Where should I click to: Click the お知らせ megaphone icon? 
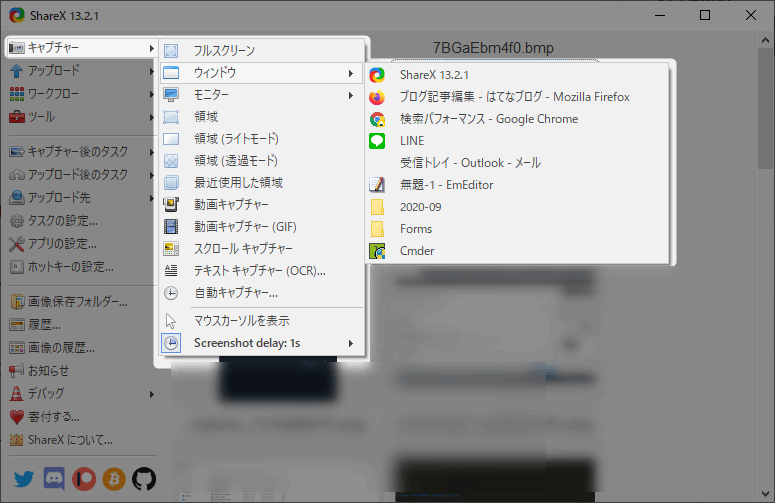click(16, 371)
